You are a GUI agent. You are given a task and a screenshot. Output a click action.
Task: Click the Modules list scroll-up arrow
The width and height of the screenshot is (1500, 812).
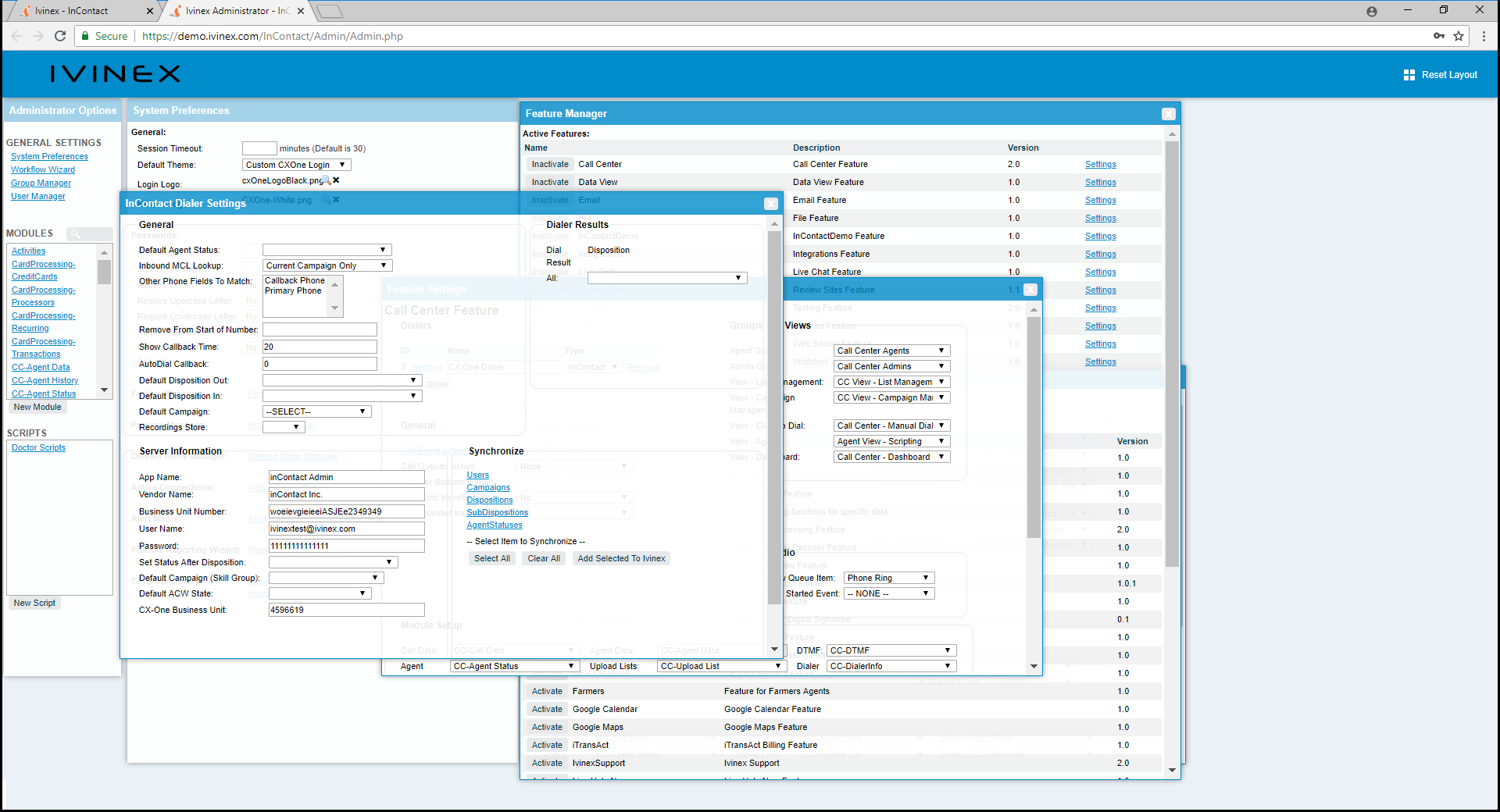tap(104, 252)
